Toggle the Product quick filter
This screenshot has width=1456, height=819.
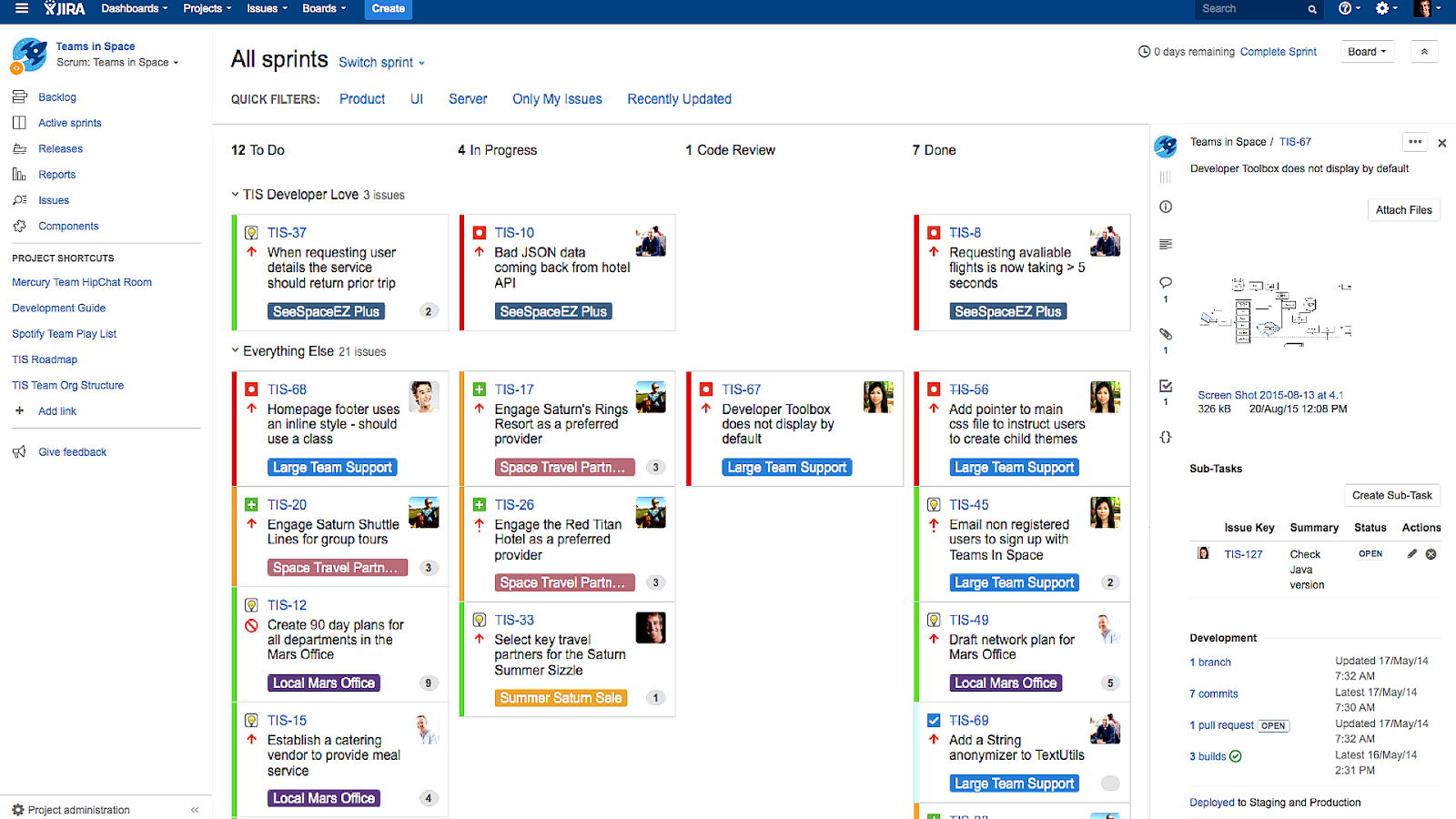point(361,98)
